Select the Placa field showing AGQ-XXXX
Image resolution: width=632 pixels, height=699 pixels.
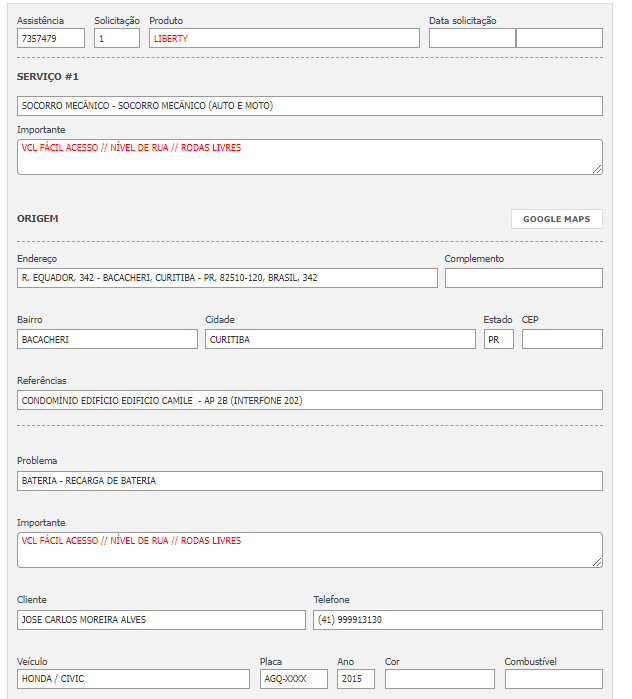point(293,679)
